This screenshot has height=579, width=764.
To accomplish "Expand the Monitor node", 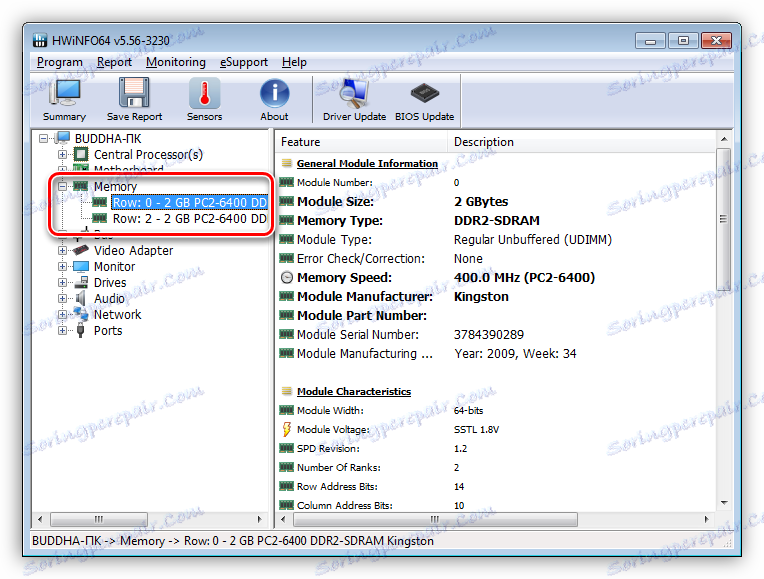I will pyautogui.click(x=62, y=267).
